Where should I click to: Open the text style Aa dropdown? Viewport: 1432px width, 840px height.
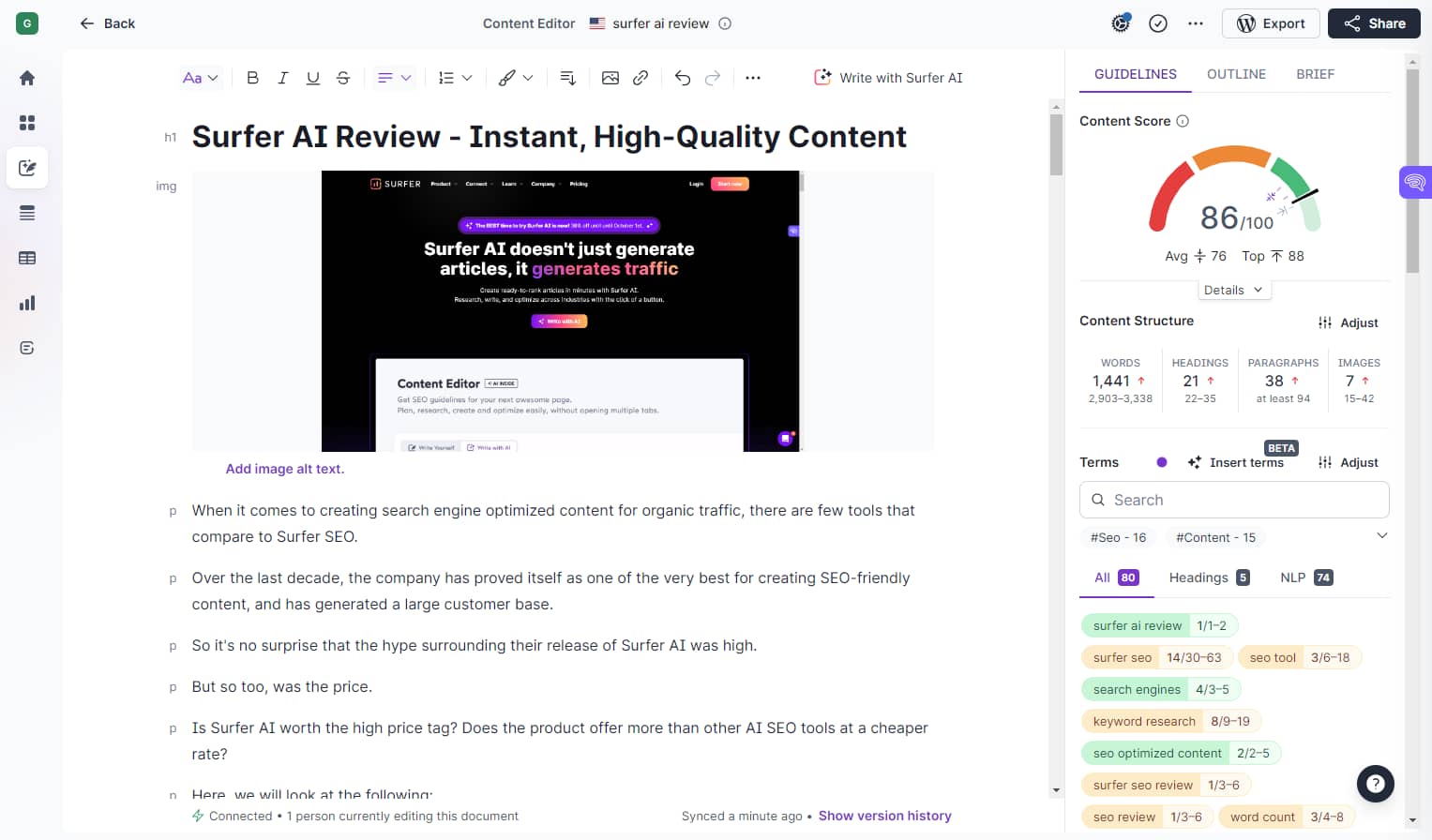coord(200,78)
